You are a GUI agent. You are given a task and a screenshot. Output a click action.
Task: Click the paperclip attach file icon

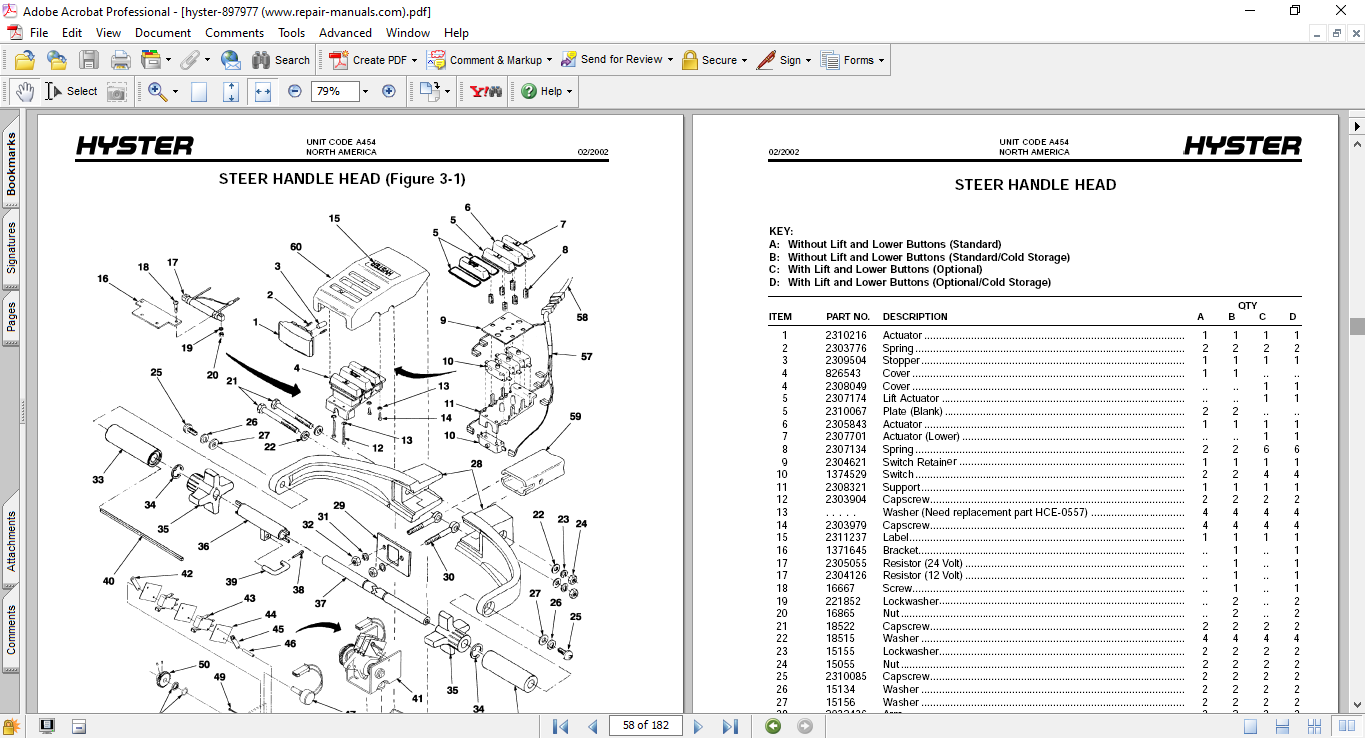coord(192,60)
